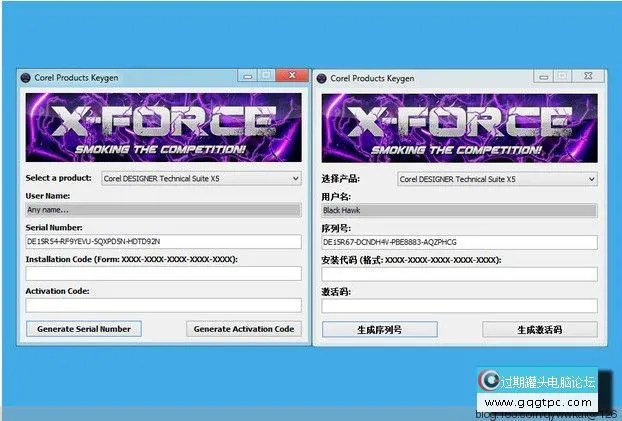Focus the Installation Code input field
622x421 pixels.
[163, 273]
